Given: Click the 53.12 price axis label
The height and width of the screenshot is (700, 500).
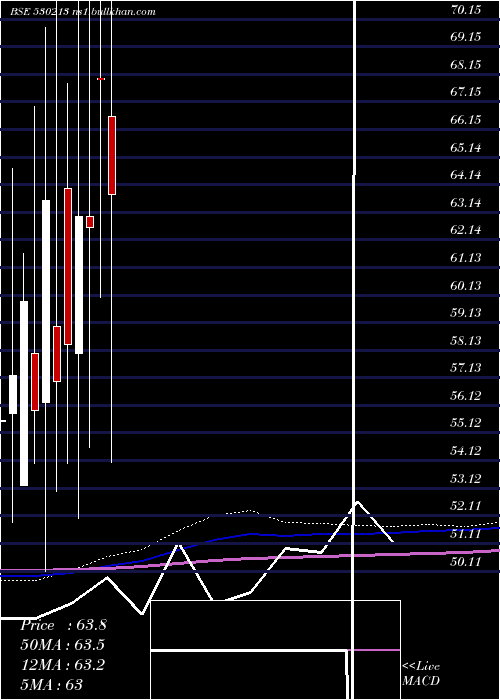Looking at the screenshot, I should pos(466,479).
